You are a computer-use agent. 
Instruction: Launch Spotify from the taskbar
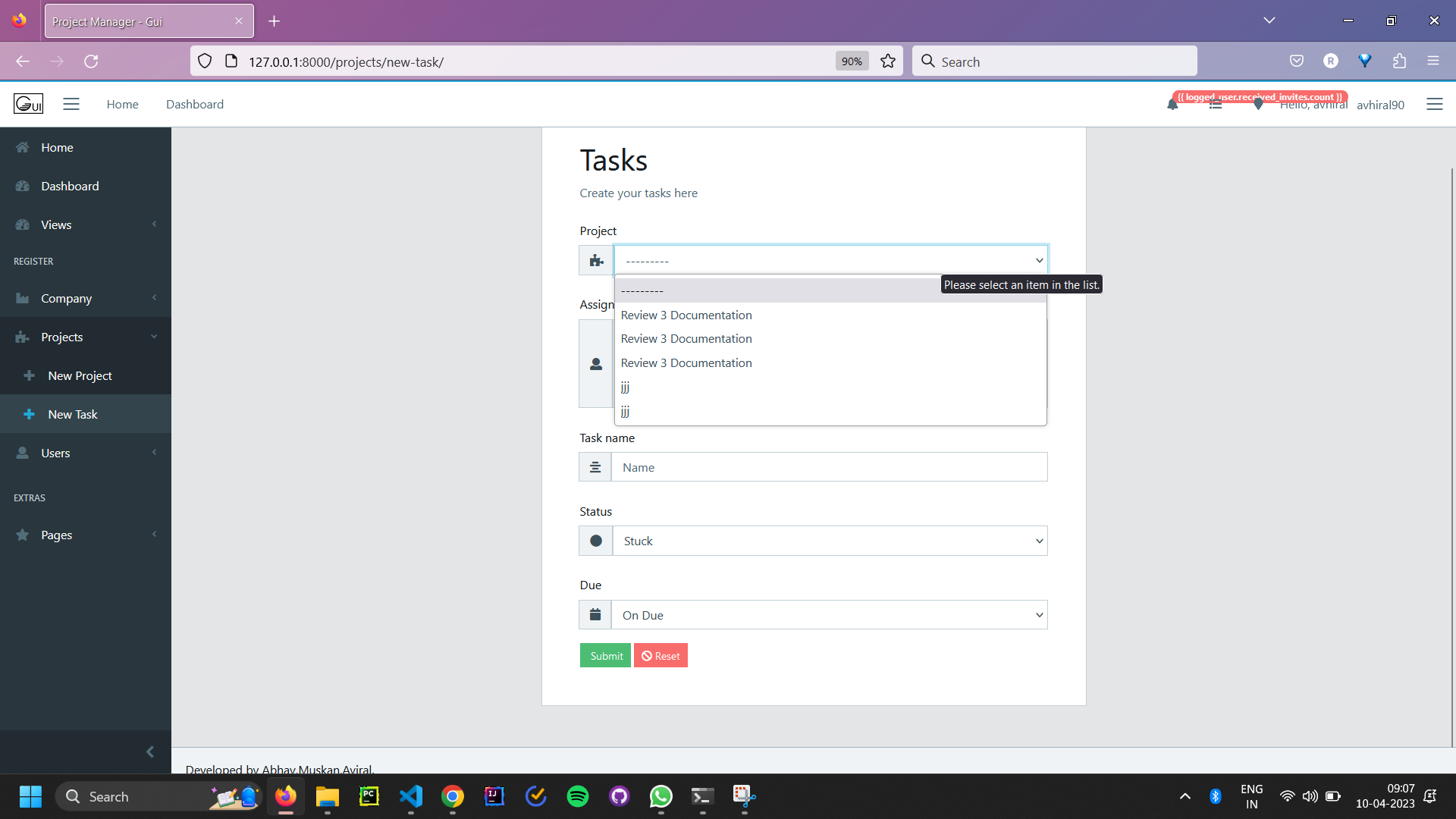(x=577, y=796)
